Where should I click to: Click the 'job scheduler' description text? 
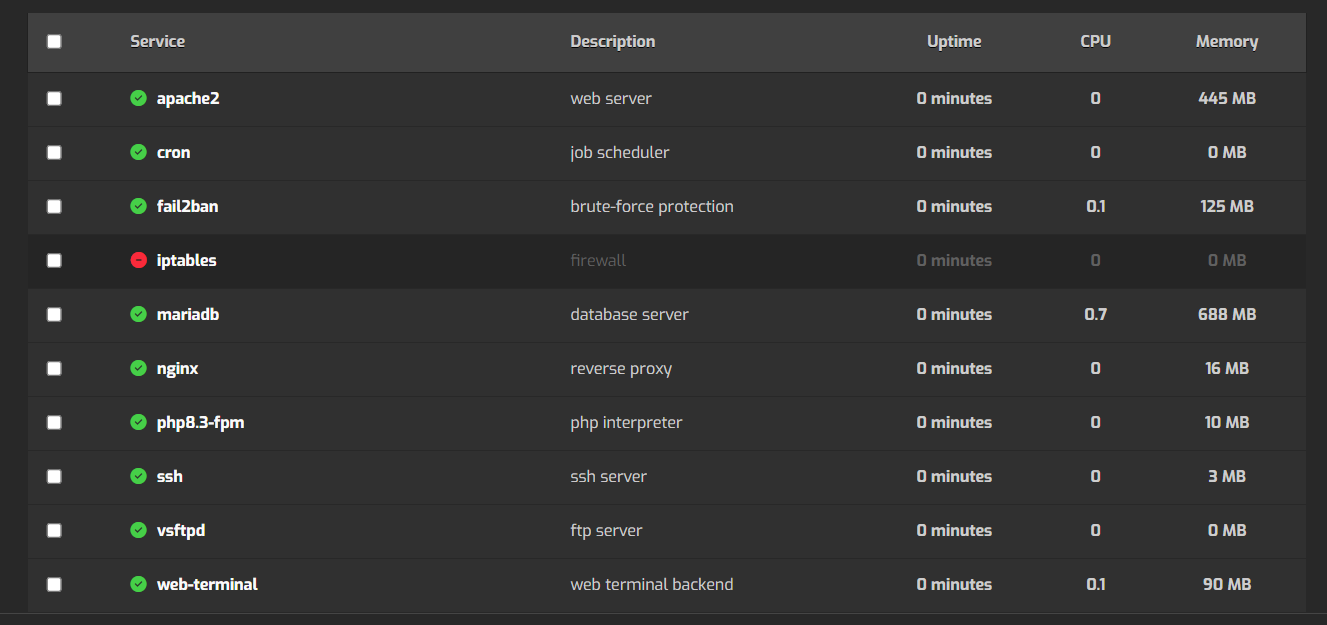point(620,152)
